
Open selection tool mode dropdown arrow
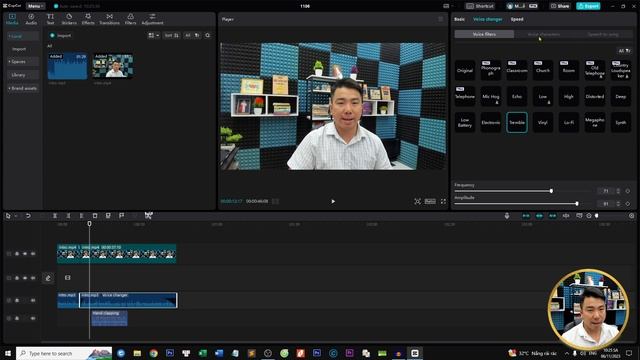click(16, 216)
